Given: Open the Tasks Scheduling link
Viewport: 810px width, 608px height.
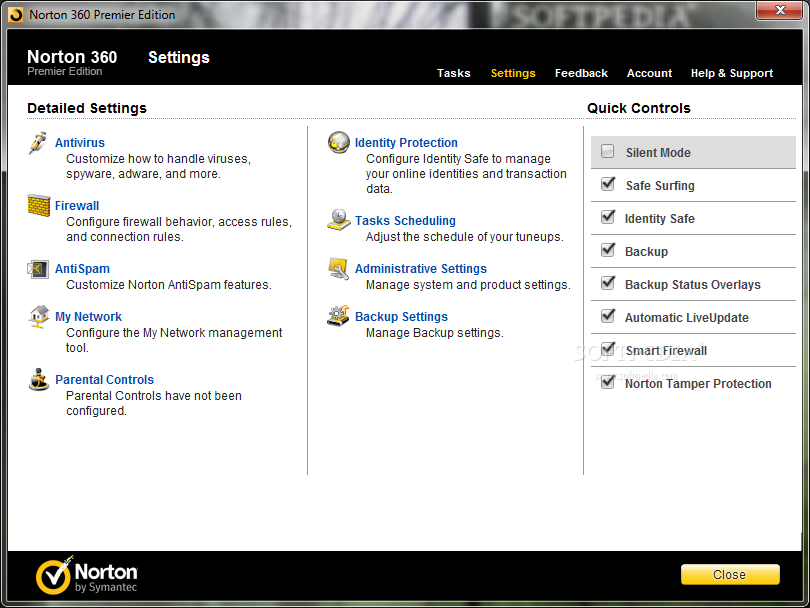Looking at the screenshot, I should pos(405,221).
